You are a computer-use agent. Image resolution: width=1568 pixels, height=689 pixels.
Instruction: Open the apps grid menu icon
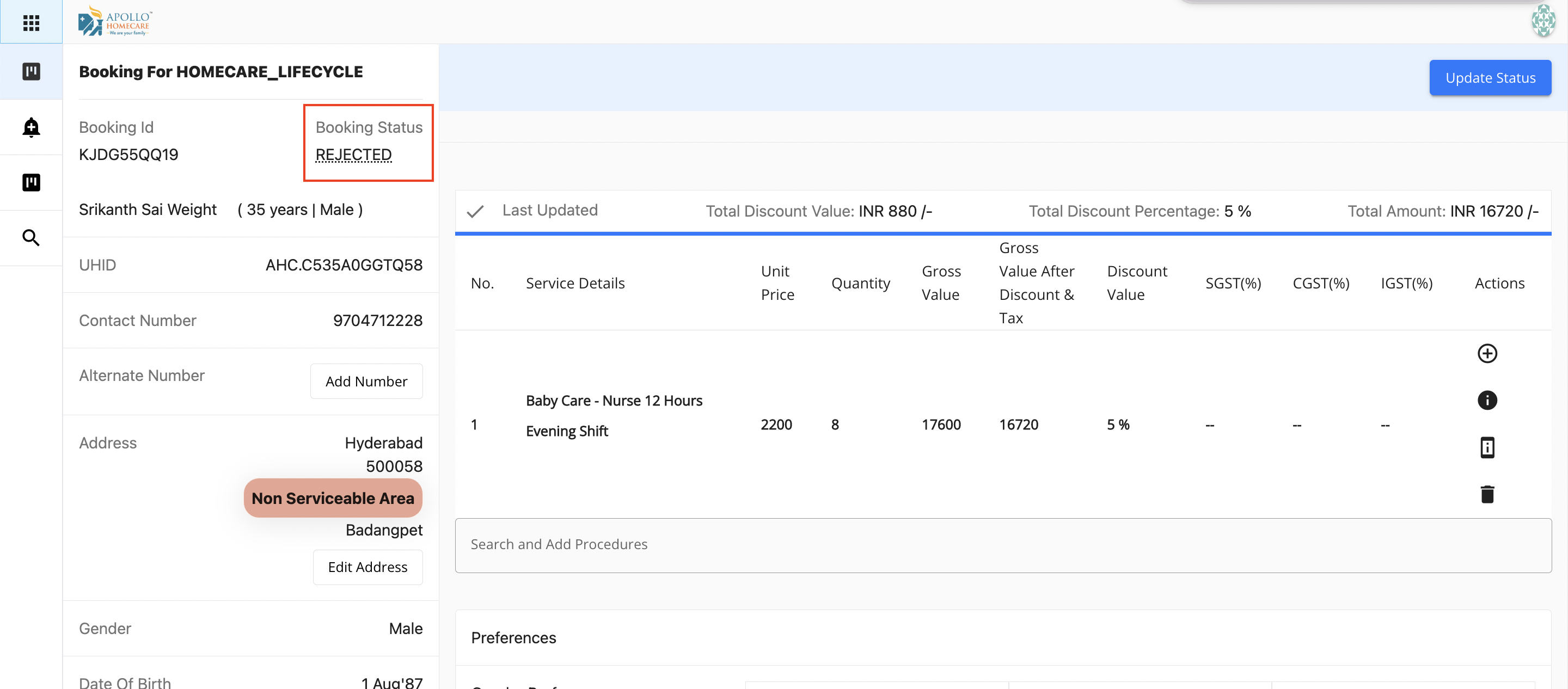(31, 22)
